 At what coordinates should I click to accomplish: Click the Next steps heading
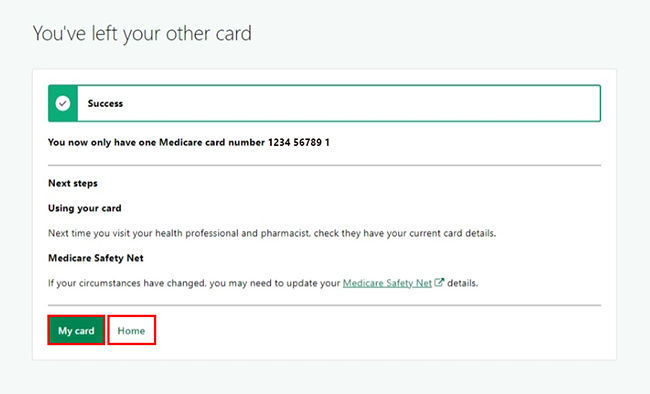coord(73,183)
